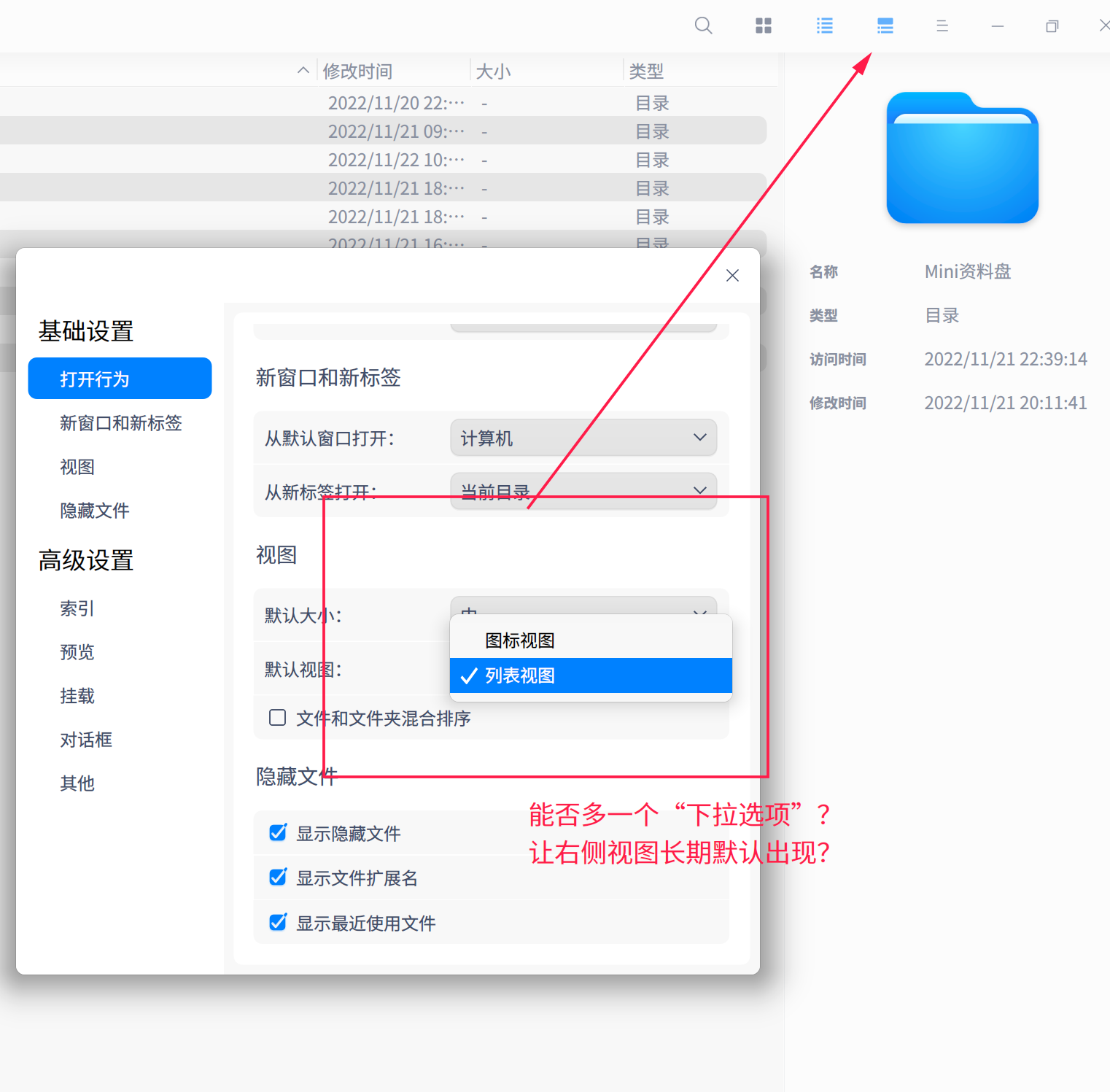Close the settings dialog with X icon
Image resolution: width=1110 pixels, height=1092 pixels.
coord(732,276)
